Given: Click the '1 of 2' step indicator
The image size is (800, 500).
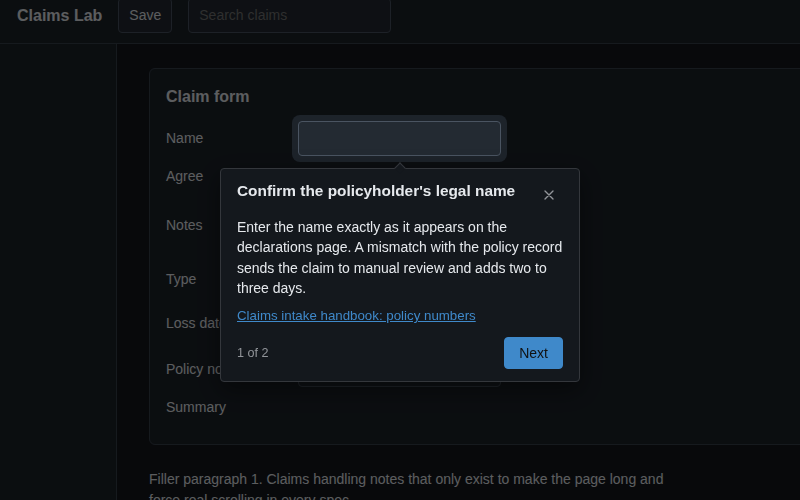Looking at the screenshot, I should pos(253,353).
